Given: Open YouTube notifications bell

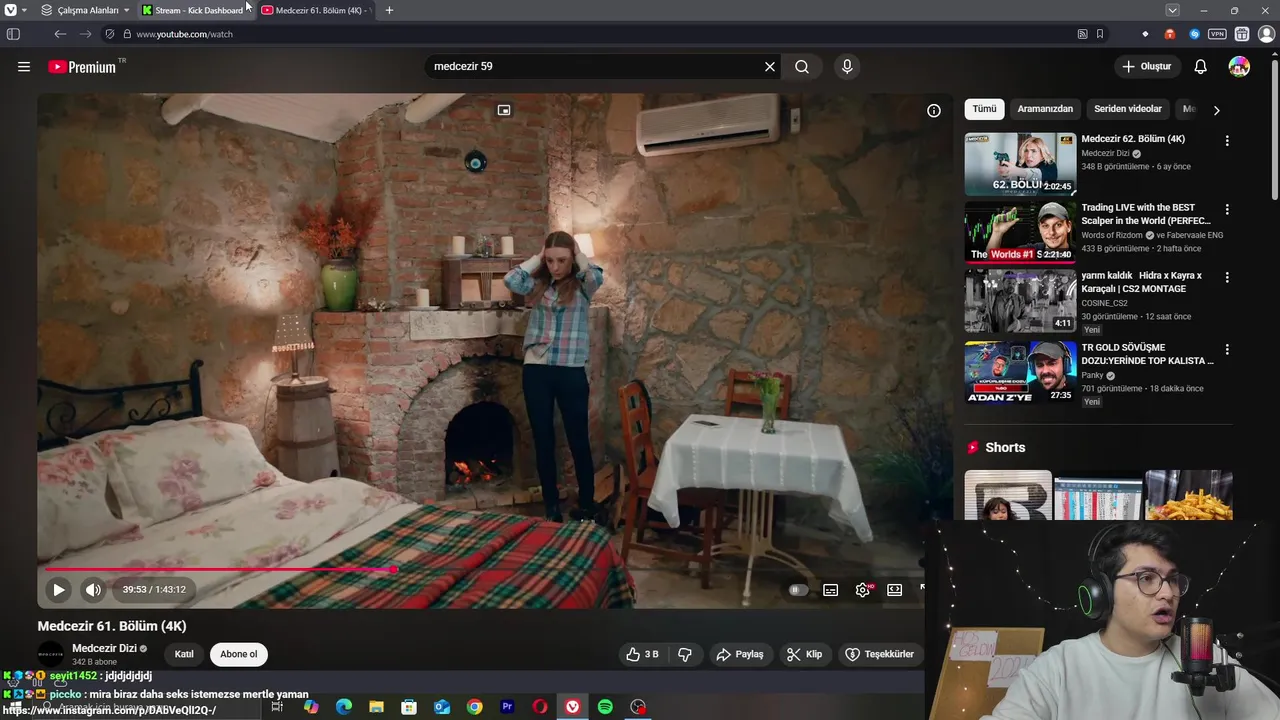Looking at the screenshot, I should (x=1201, y=67).
